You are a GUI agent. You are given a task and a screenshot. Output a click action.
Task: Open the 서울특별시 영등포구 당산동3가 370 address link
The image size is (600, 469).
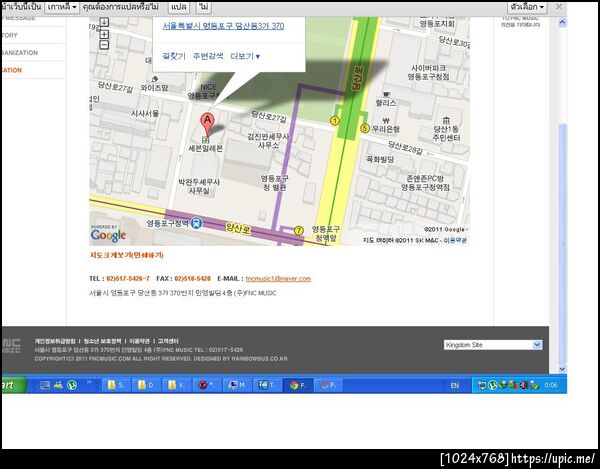223,26
